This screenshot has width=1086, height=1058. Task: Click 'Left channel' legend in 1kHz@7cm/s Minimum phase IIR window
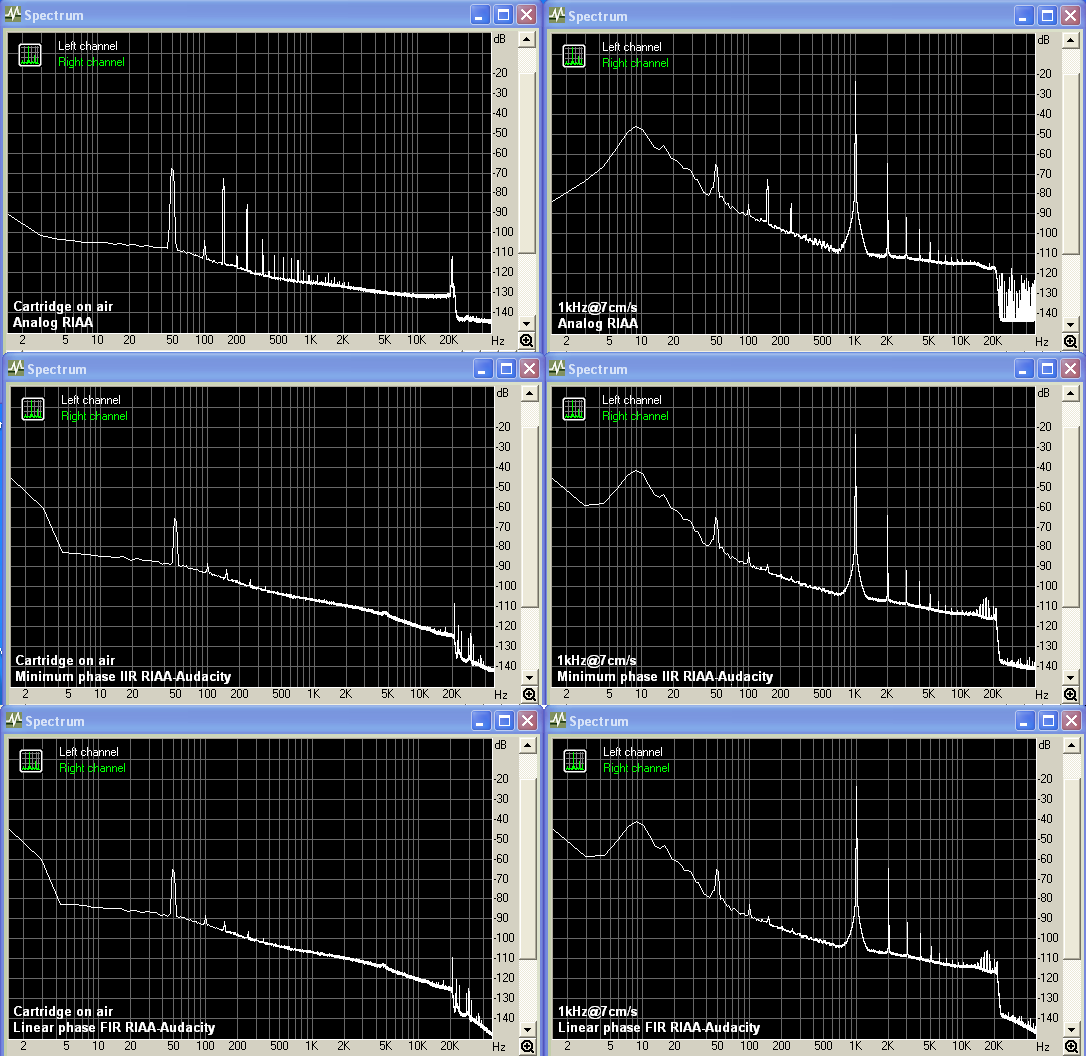point(632,400)
